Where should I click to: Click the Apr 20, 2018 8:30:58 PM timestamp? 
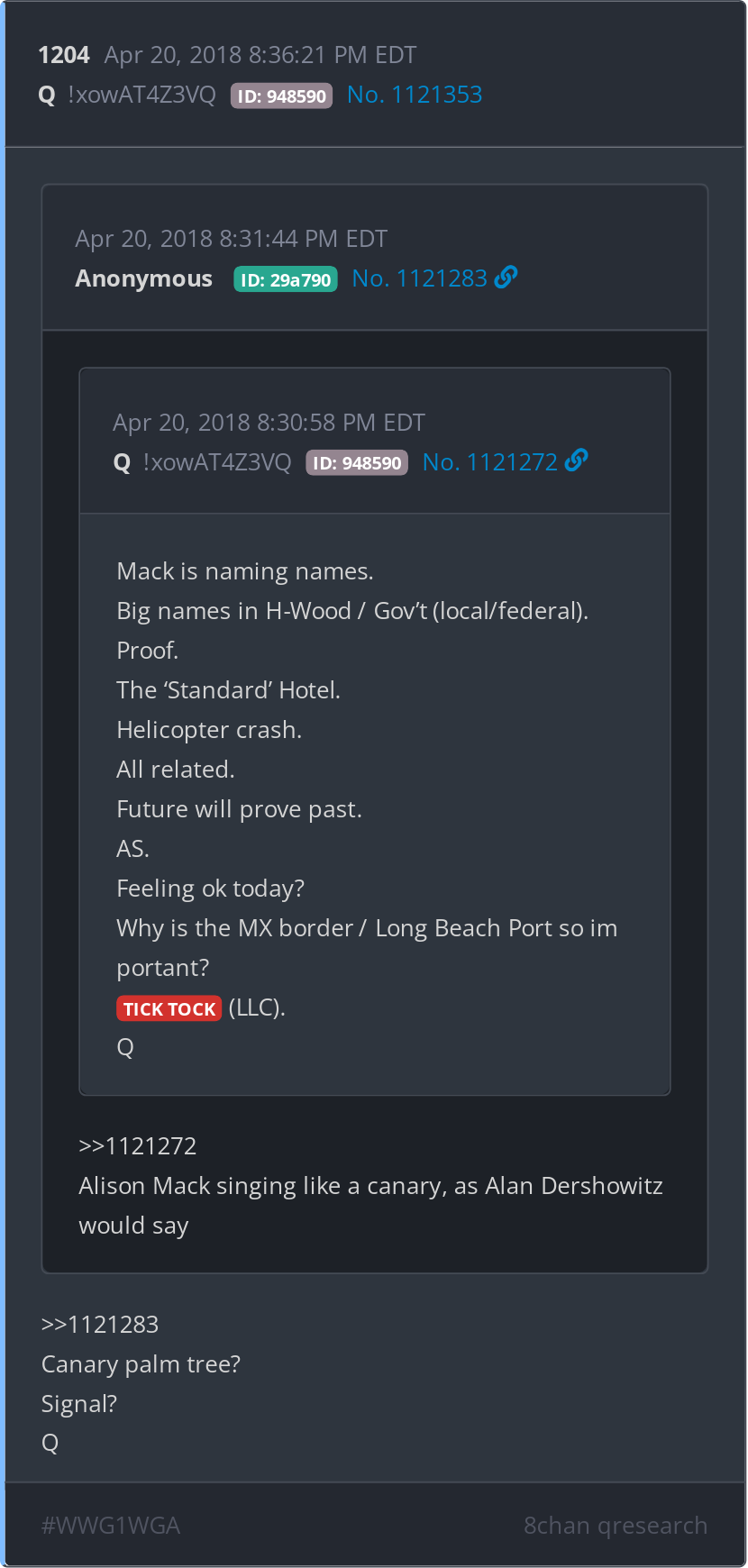point(269,423)
